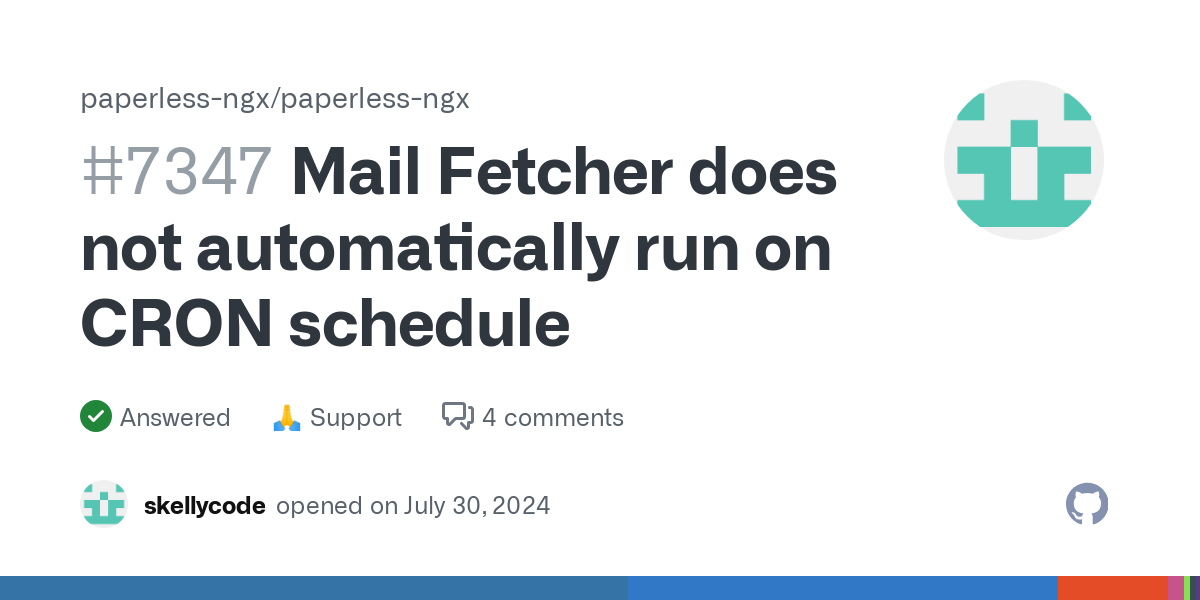1200x600 pixels.
Task: Open the paperless-ngx/paperless-ngx repository link
Action: click(x=275, y=99)
